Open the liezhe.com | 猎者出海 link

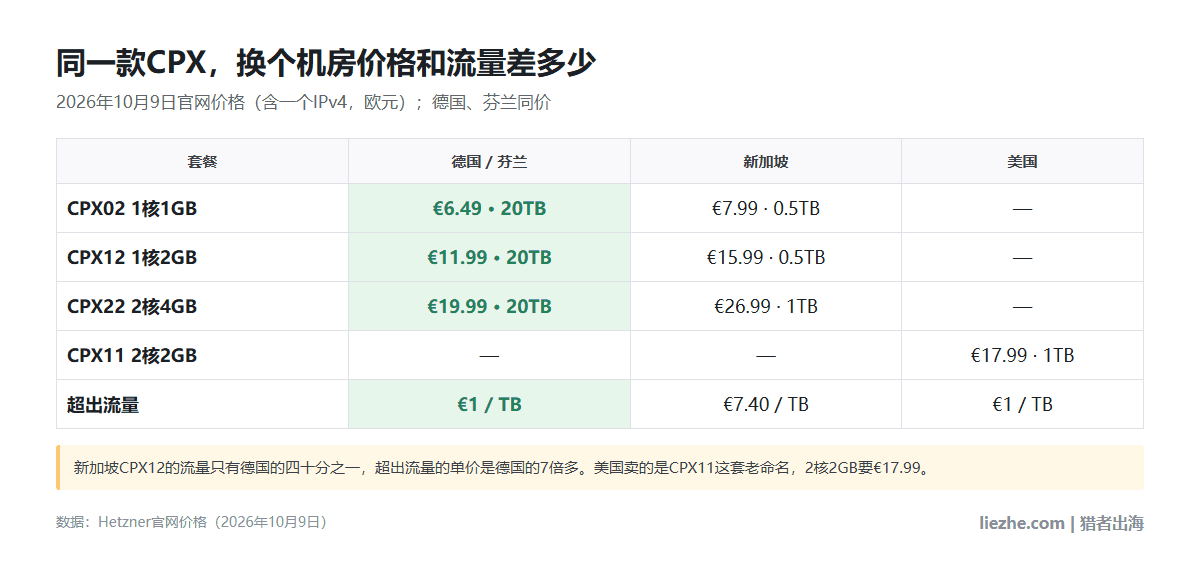(1061, 523)
